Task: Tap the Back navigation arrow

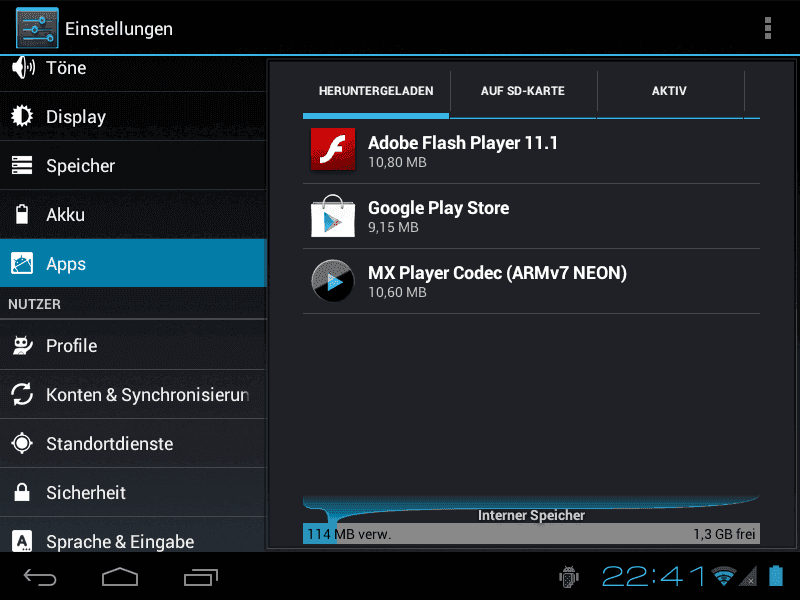Action: coord(40,578)
